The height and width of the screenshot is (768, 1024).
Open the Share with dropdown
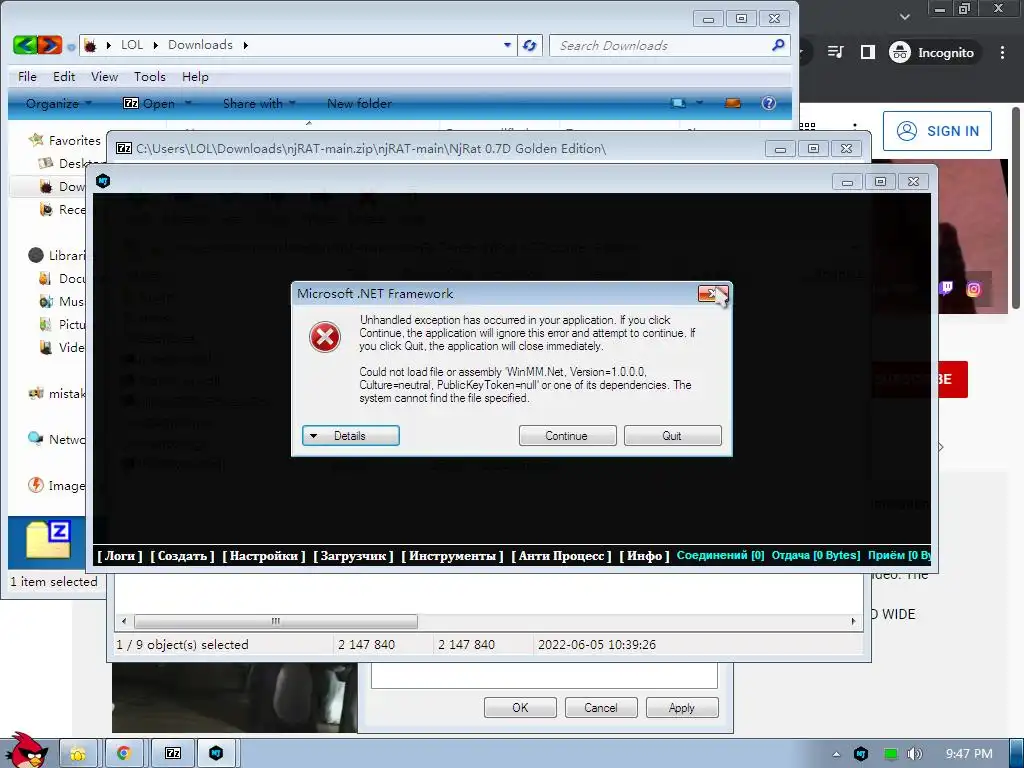coord(259,103)
